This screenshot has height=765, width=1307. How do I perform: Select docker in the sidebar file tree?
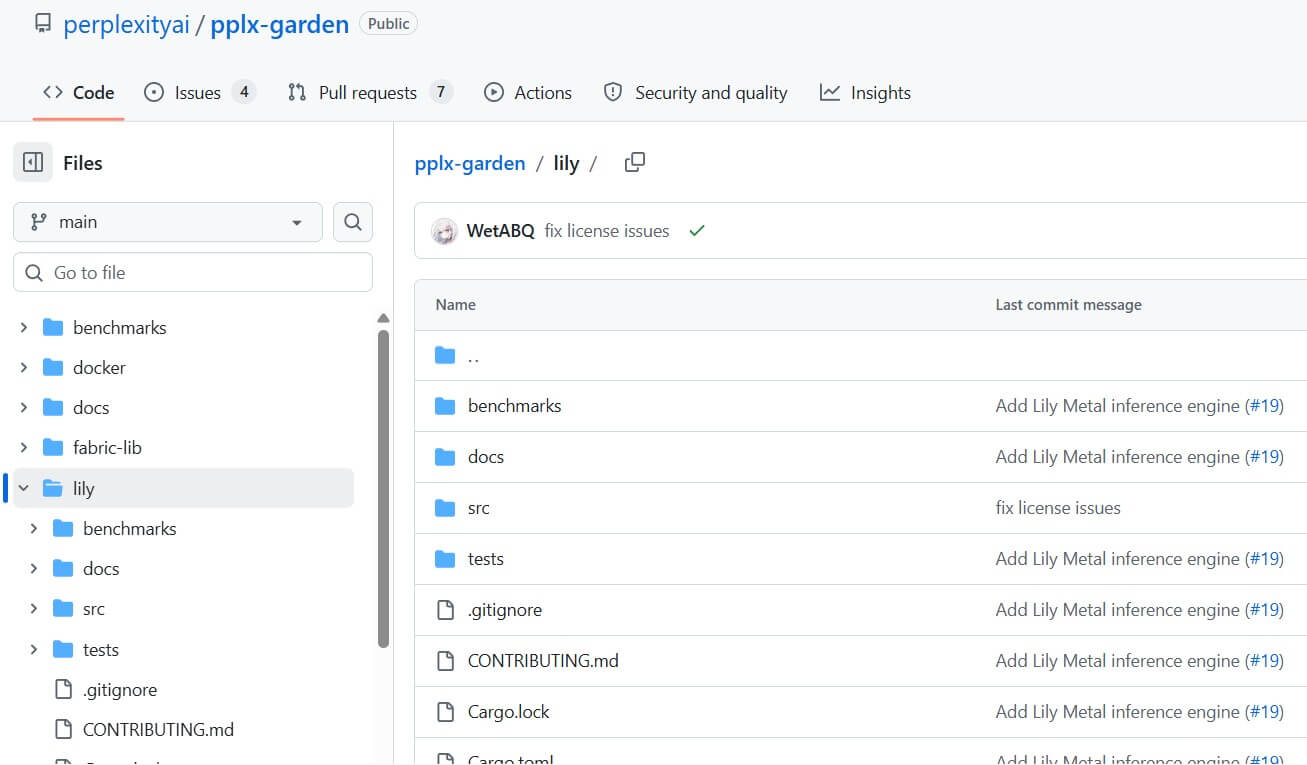point(99,368)
